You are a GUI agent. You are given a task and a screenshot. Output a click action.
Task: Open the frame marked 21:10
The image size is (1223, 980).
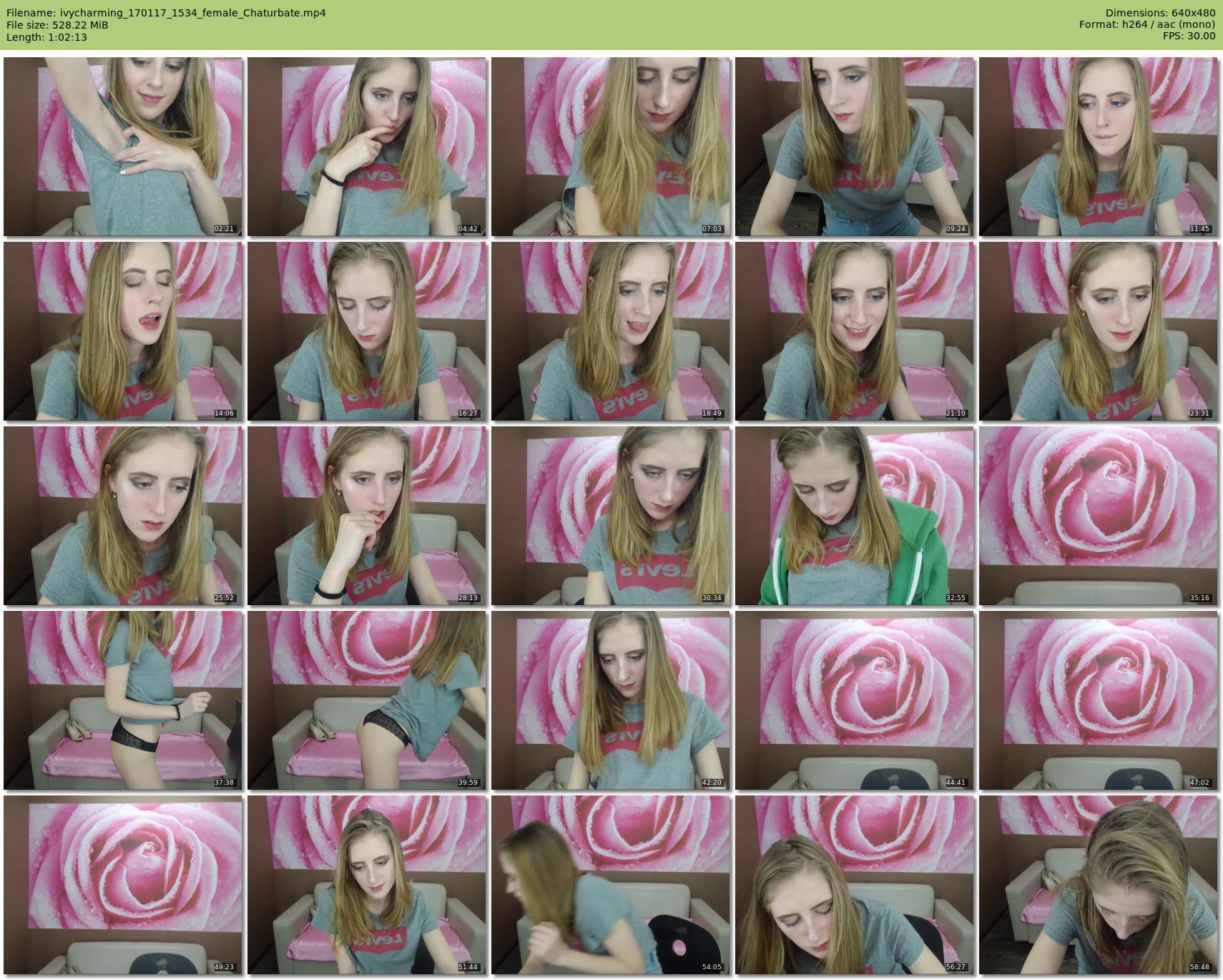pos(855,331)
